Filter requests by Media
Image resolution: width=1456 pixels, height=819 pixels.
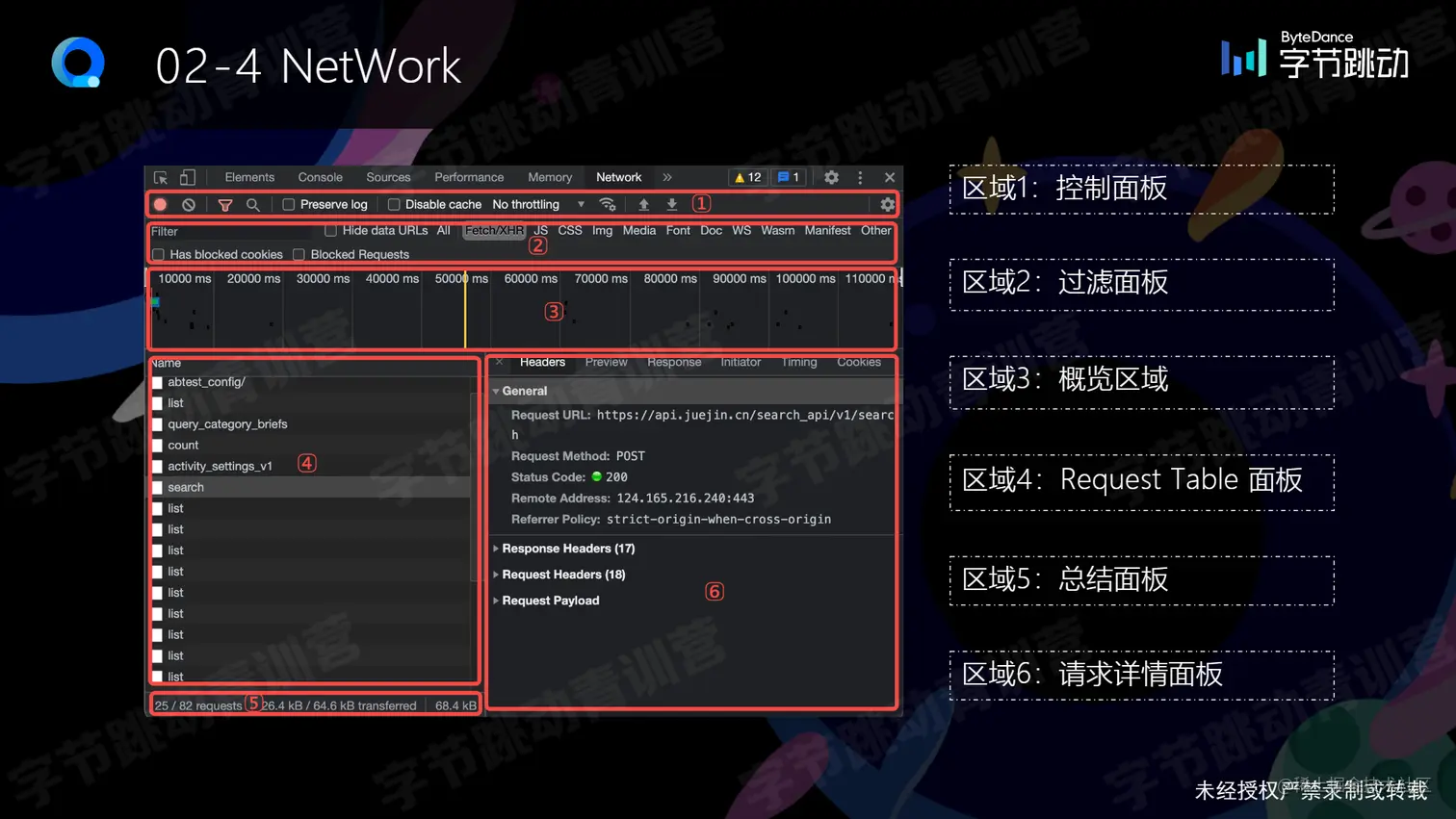click(x=639, y=230)
